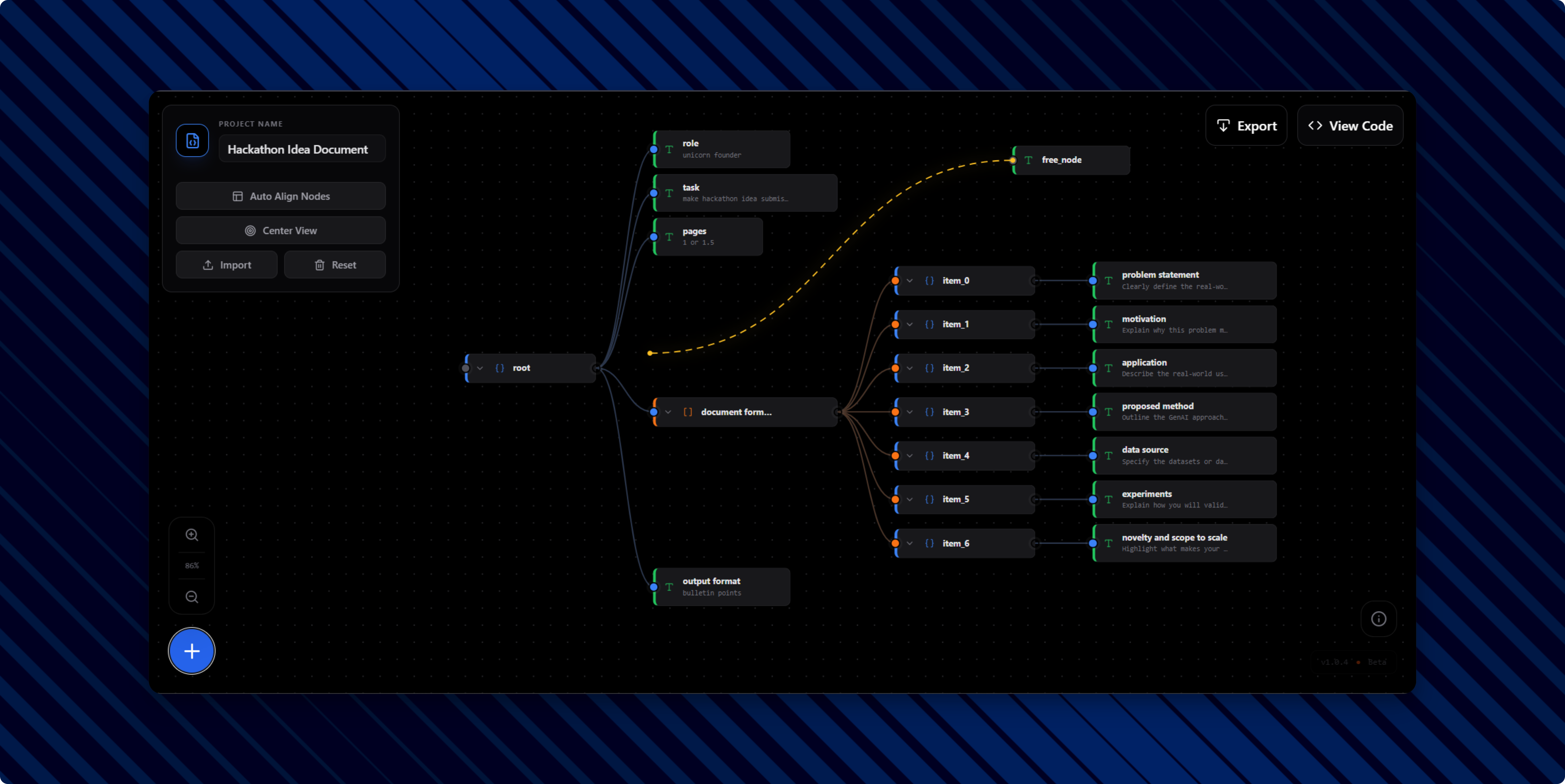The height and width of the screenshot is (784, 1565).
Task: Zoom in with the magnifier plus icon
Action: click(192, 535)
